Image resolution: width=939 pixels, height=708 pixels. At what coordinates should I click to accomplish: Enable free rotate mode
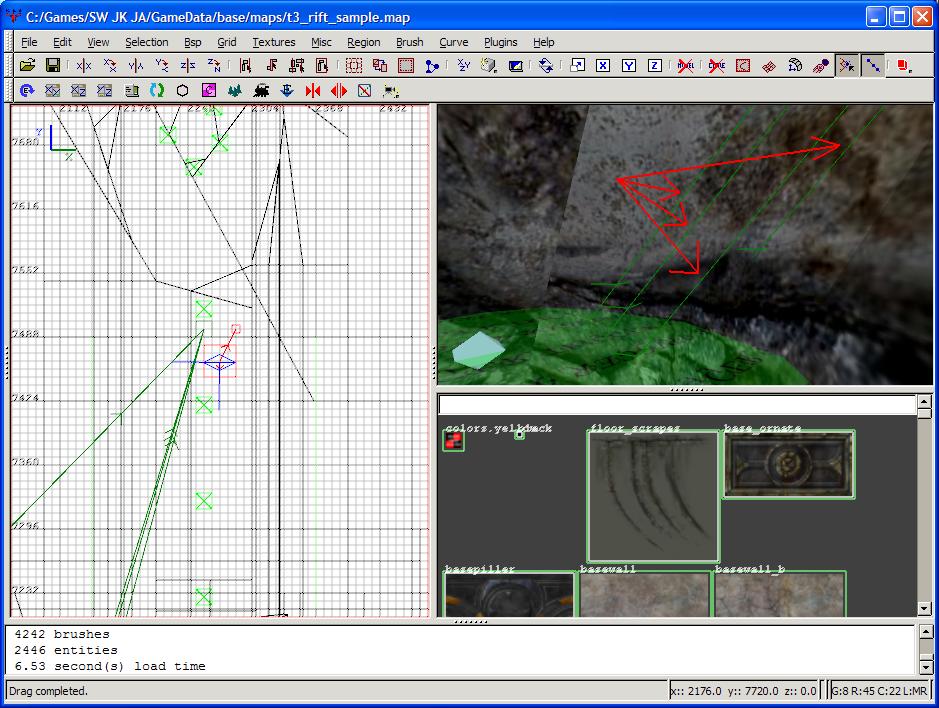pos(546,65)
